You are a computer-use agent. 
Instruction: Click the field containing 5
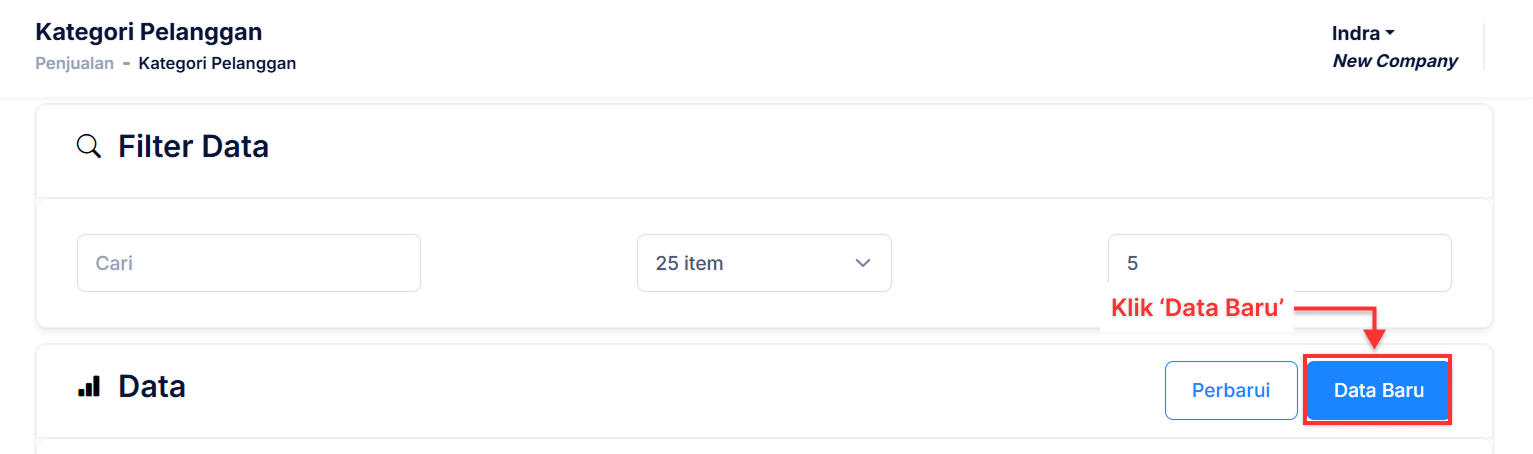(x=1279, y=263)
